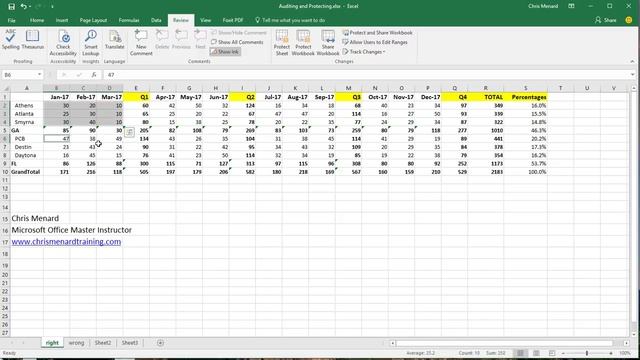Toggle Show/Hide Comment

[x=239, y=32]
